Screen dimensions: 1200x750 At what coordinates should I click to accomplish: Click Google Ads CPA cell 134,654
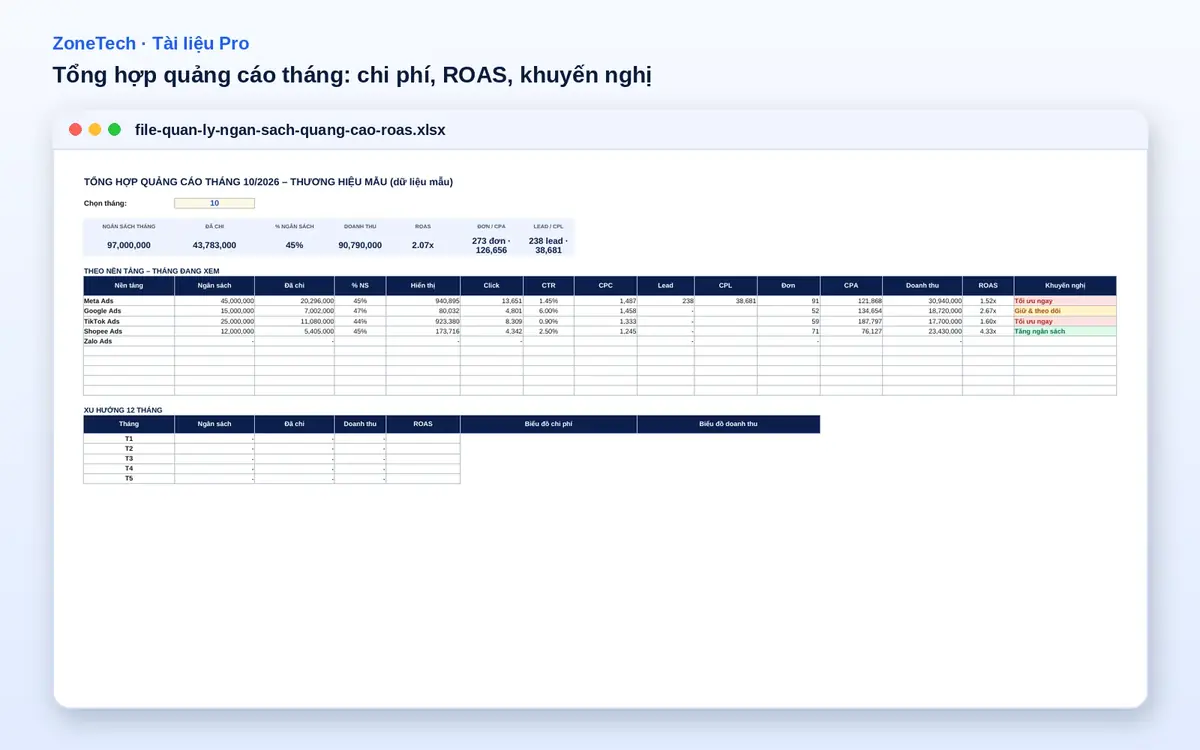[x=851, y=311]
